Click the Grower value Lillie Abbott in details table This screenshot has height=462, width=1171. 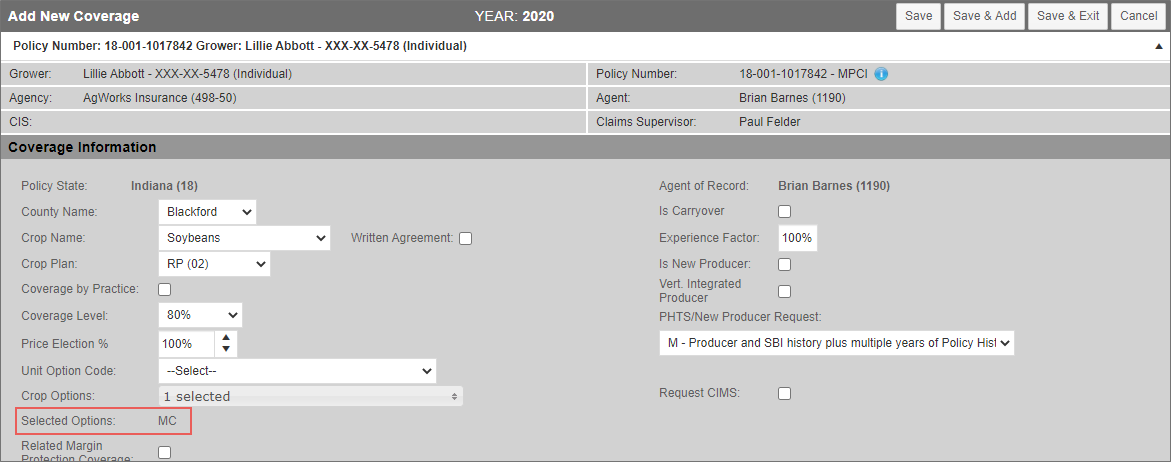187,74
